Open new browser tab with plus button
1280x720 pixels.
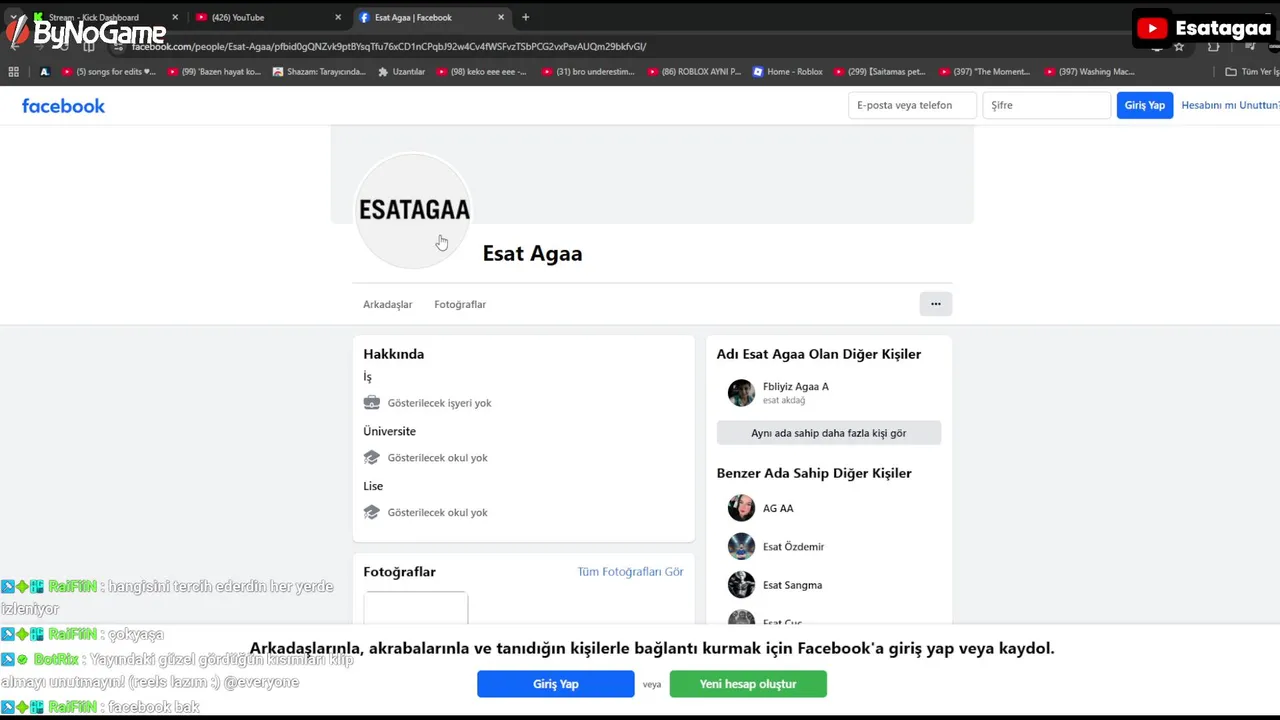click(526, 17)
